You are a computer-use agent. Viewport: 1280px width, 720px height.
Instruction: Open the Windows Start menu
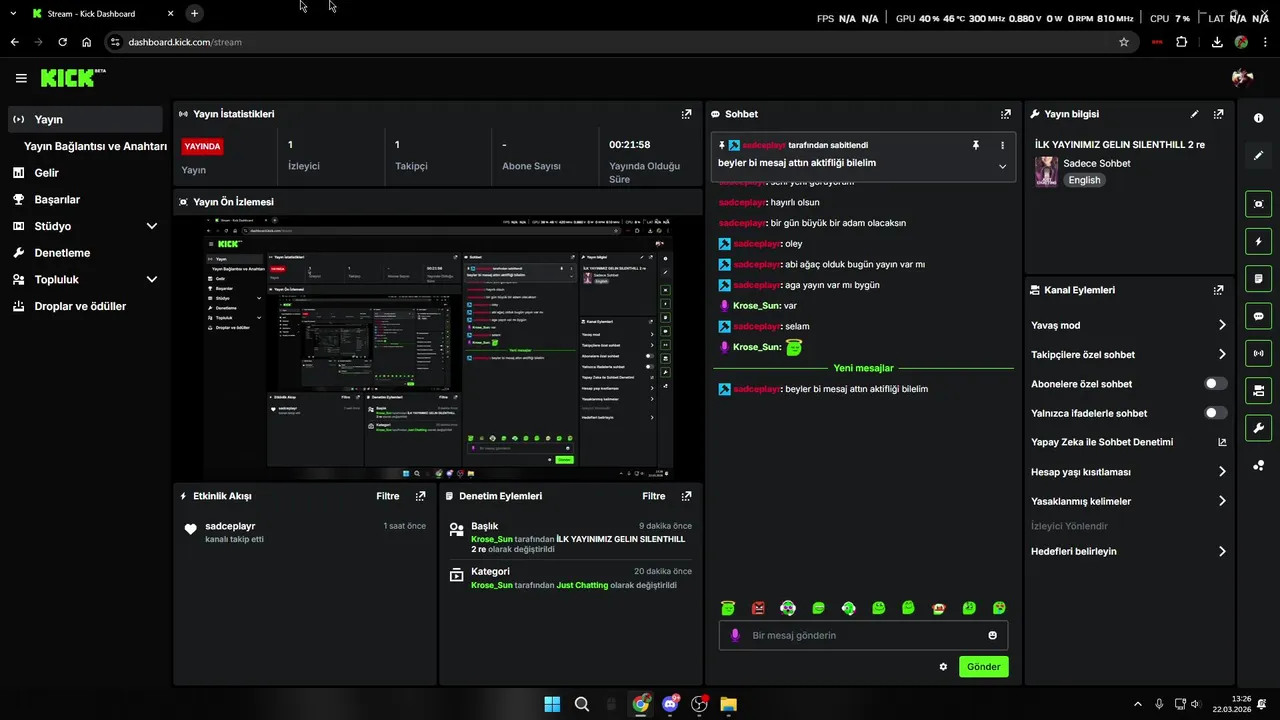(552, 704)
